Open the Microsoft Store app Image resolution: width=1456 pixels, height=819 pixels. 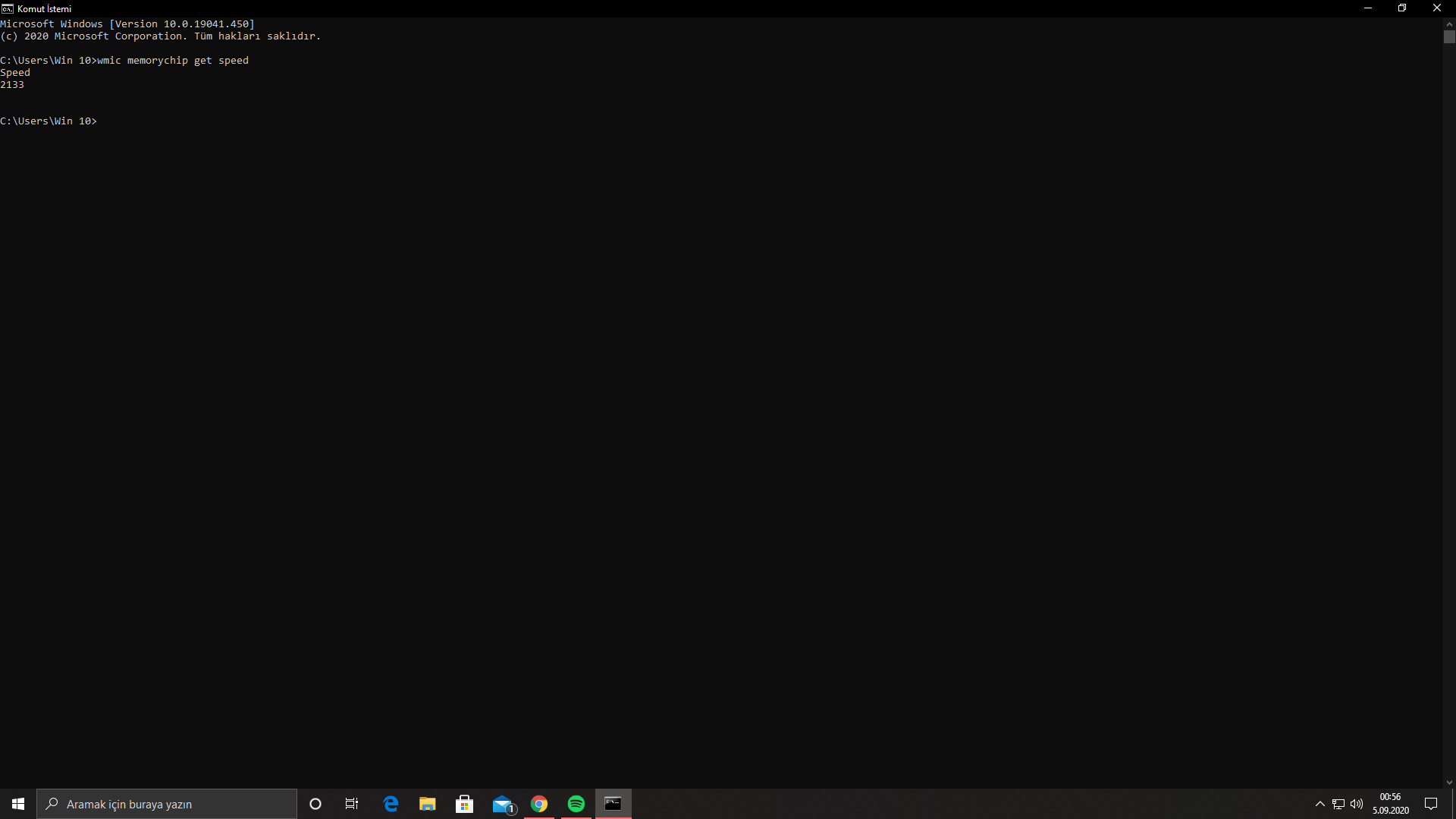tap(464, 804)
